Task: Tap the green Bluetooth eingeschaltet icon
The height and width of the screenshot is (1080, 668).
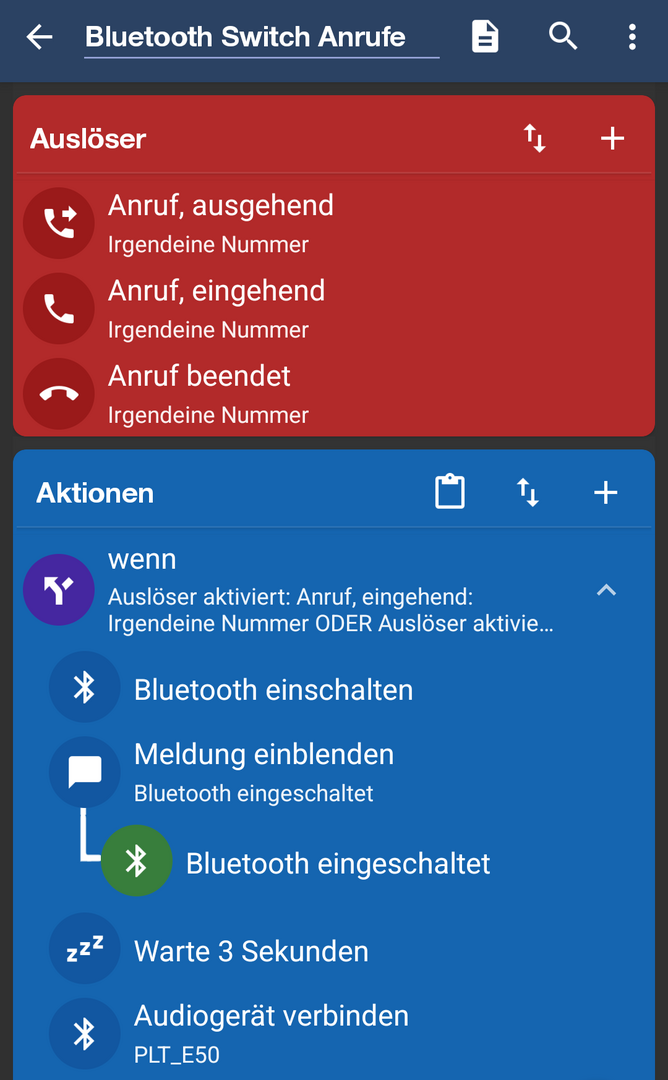Action: click(137, 861)
